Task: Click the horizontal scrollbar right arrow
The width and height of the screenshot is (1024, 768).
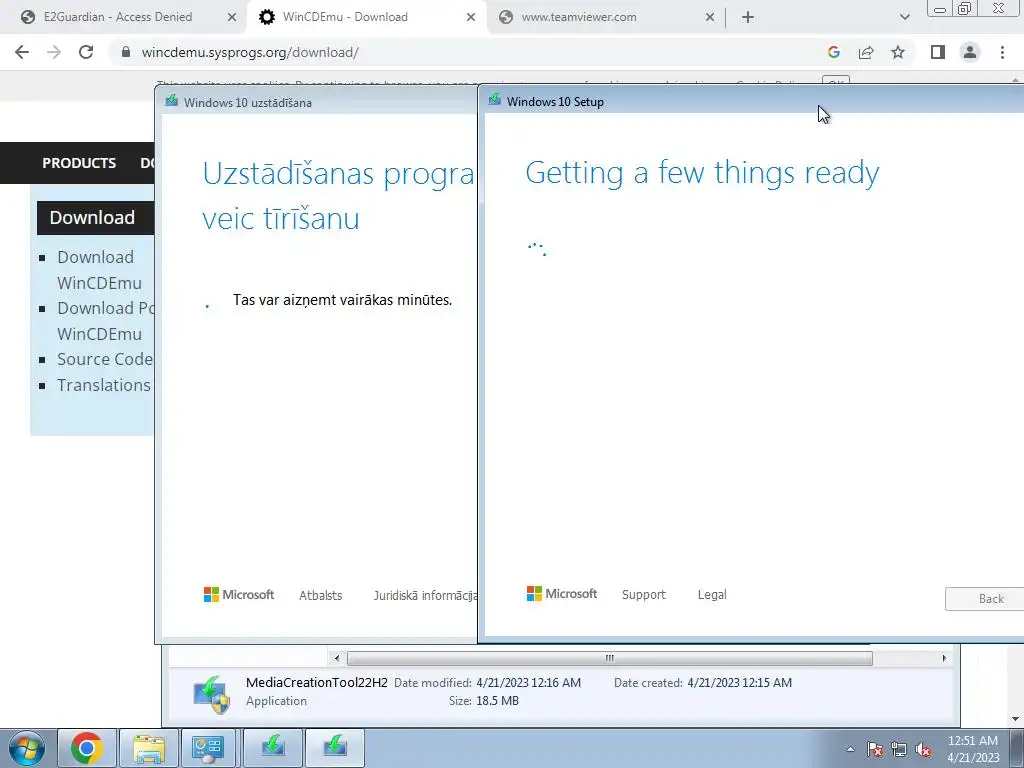Action: 944,658
